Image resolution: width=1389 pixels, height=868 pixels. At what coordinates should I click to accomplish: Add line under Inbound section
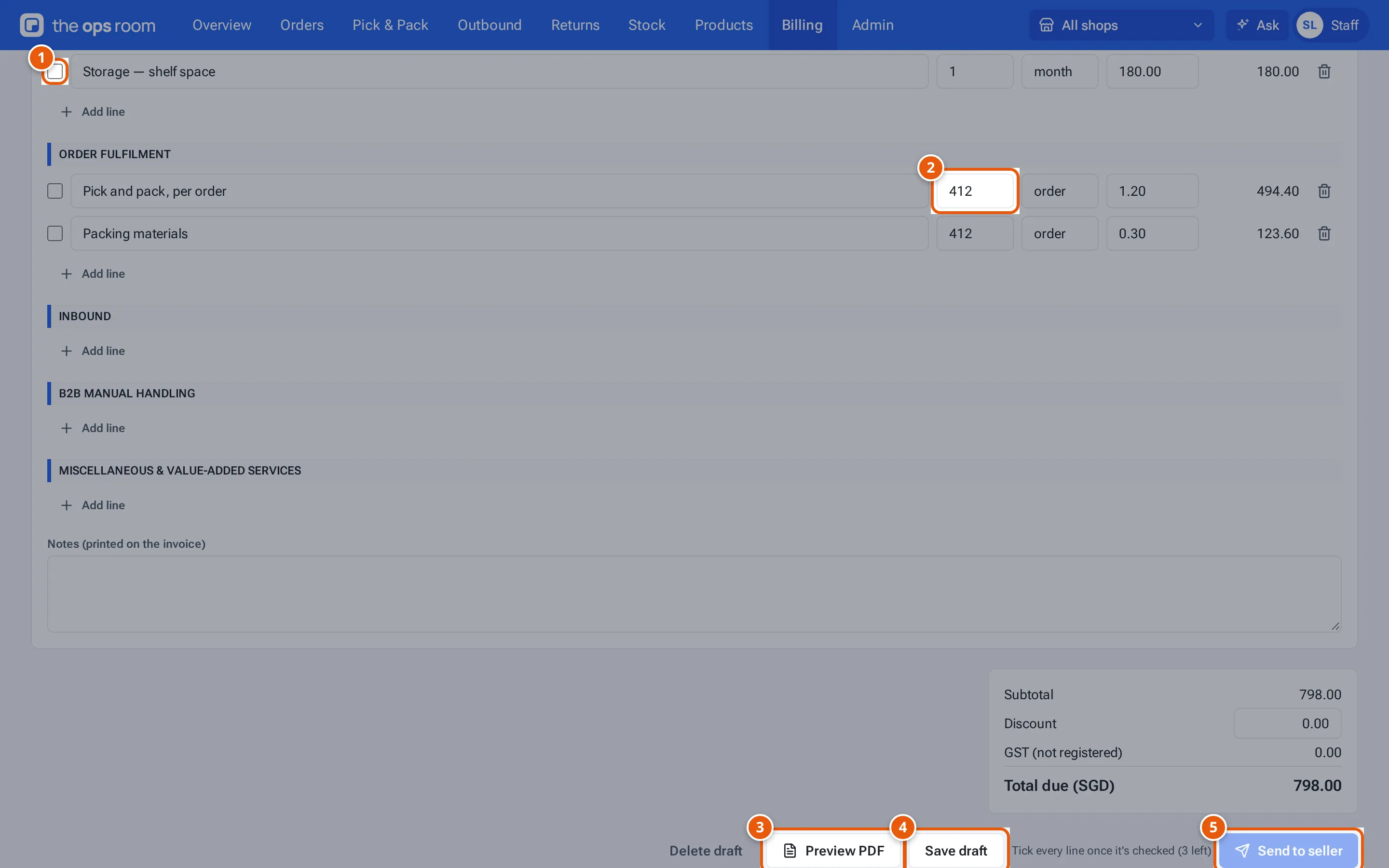click(x=93, y=351)
